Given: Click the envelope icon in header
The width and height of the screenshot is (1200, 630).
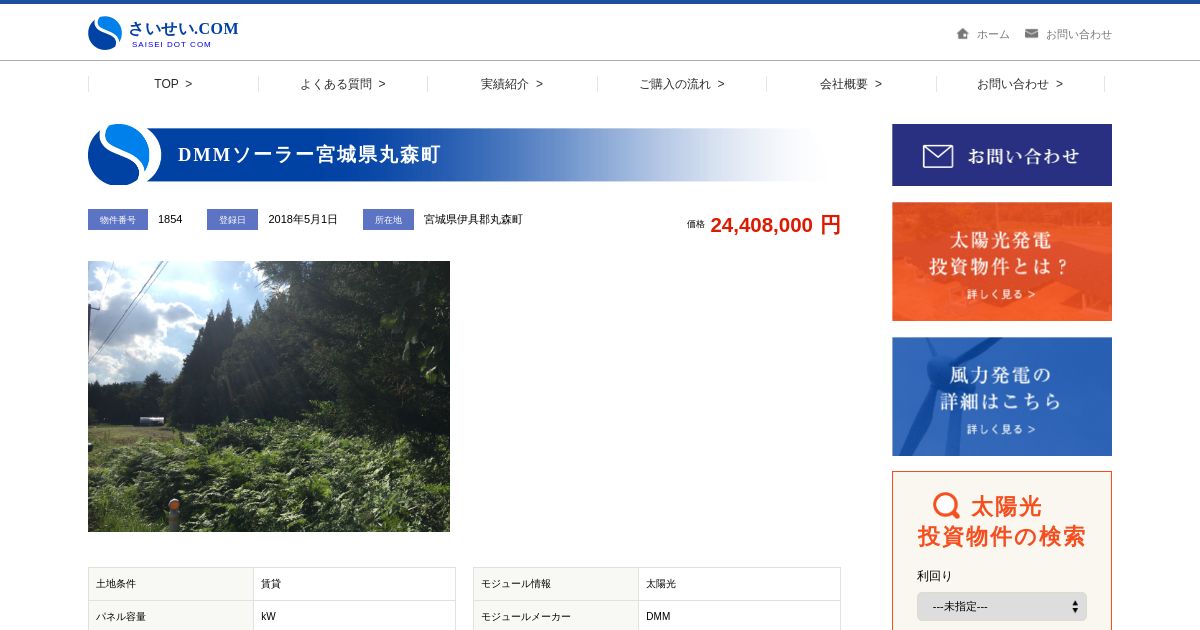Looking at the screenshot, I should (x=1031, y=33).
